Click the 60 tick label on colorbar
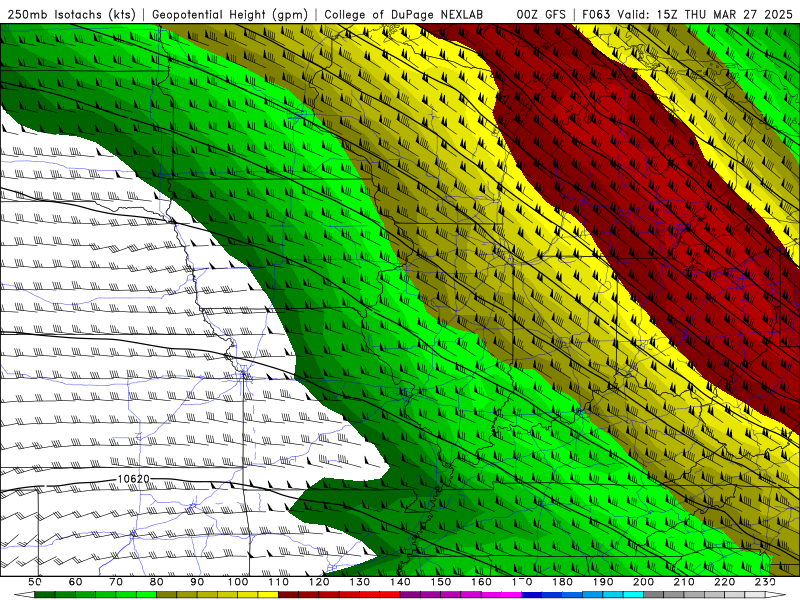This screenshot has width=800, height=600. coord(75,582)
